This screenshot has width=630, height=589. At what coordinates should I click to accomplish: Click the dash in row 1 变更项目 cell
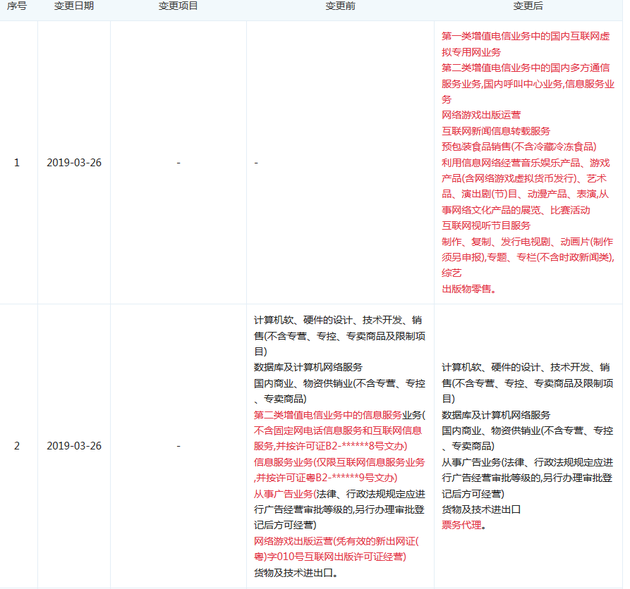[x=178, y=163]
